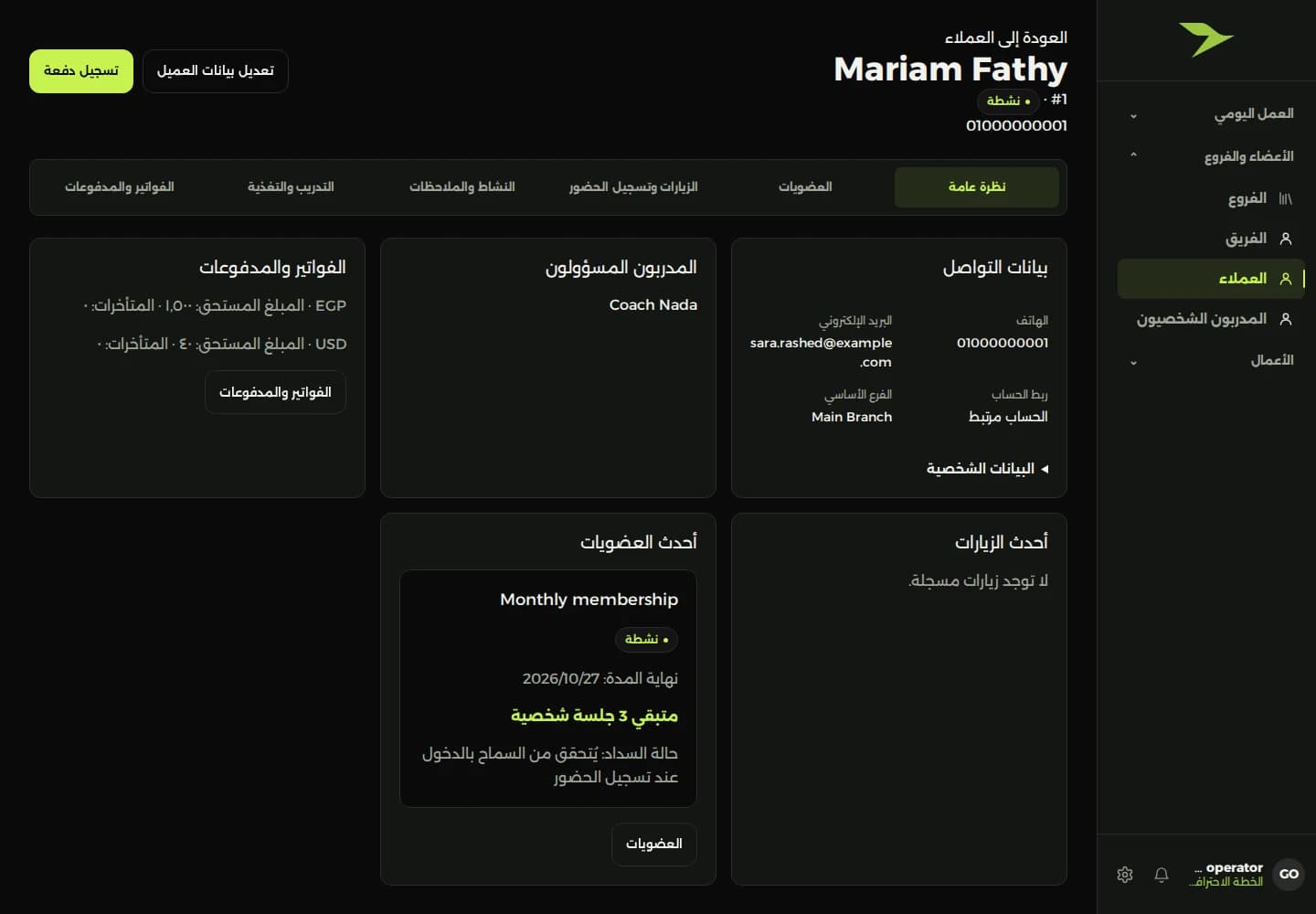Image resolution: width=1316 pixels, height=914 pixels.
Task: Click the USD amount due line
Action: [x=221, y=344]
